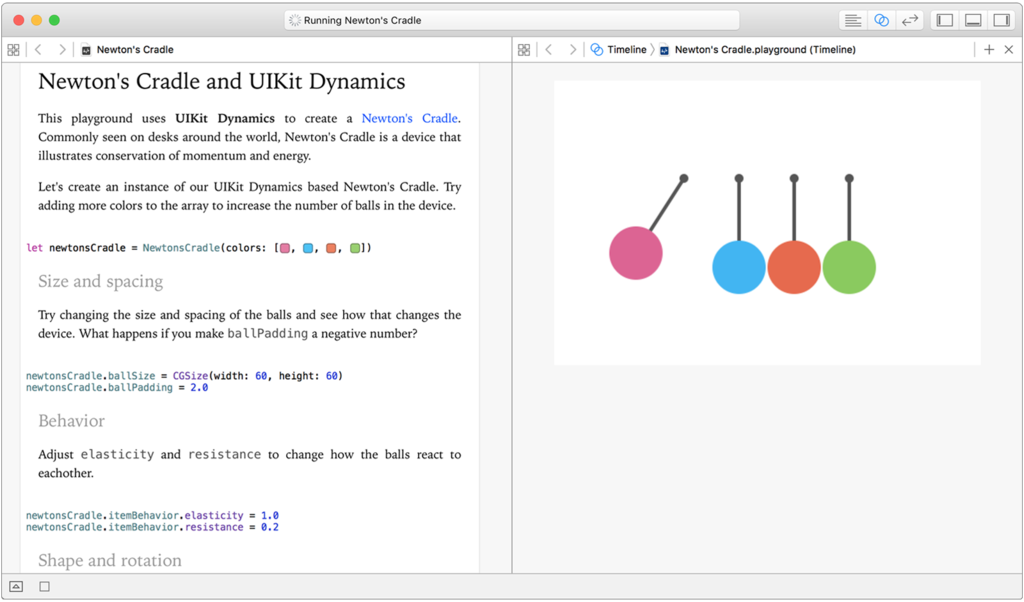Click the resistance value 0.2

tap(270, 528)
